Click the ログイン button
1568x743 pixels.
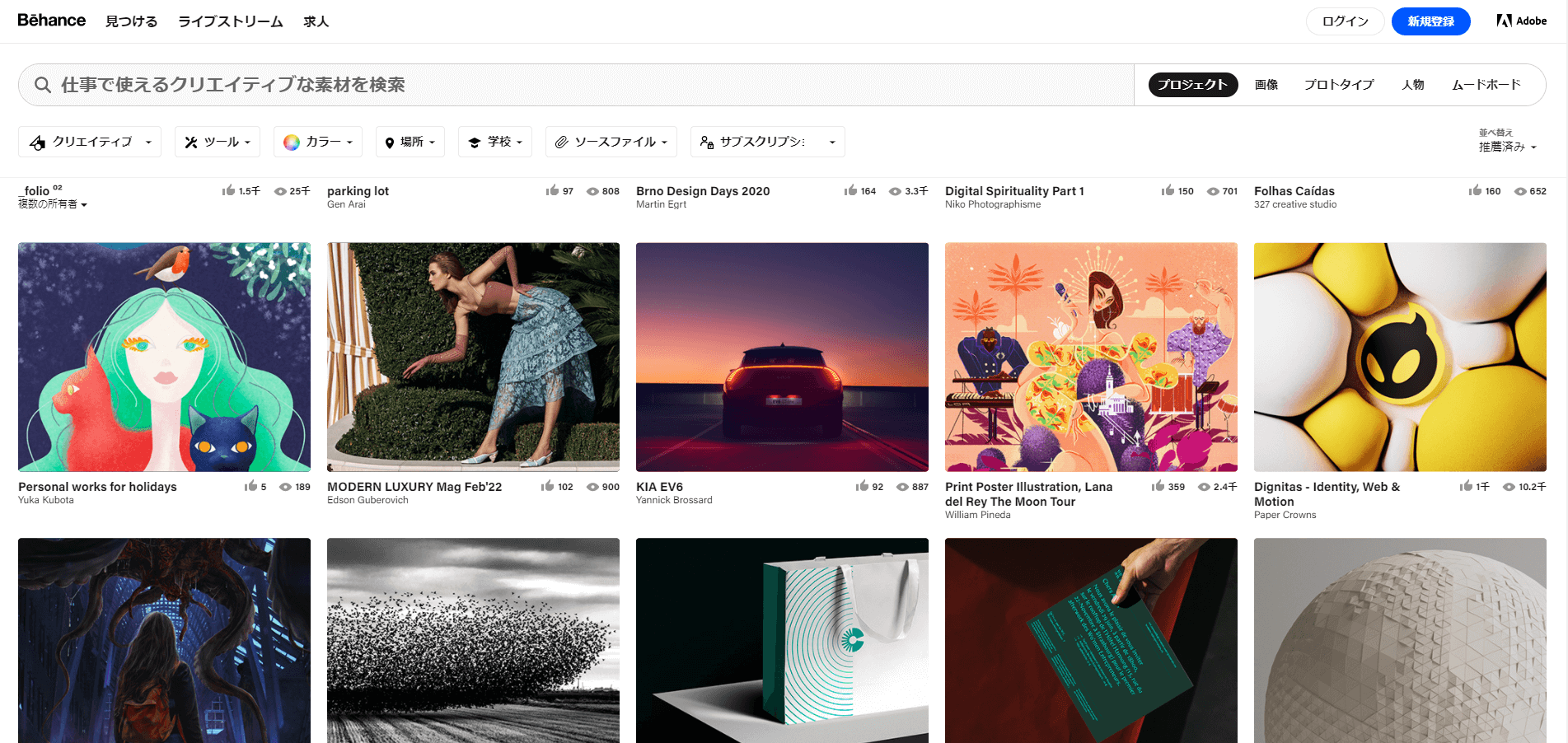point(1345,21)
